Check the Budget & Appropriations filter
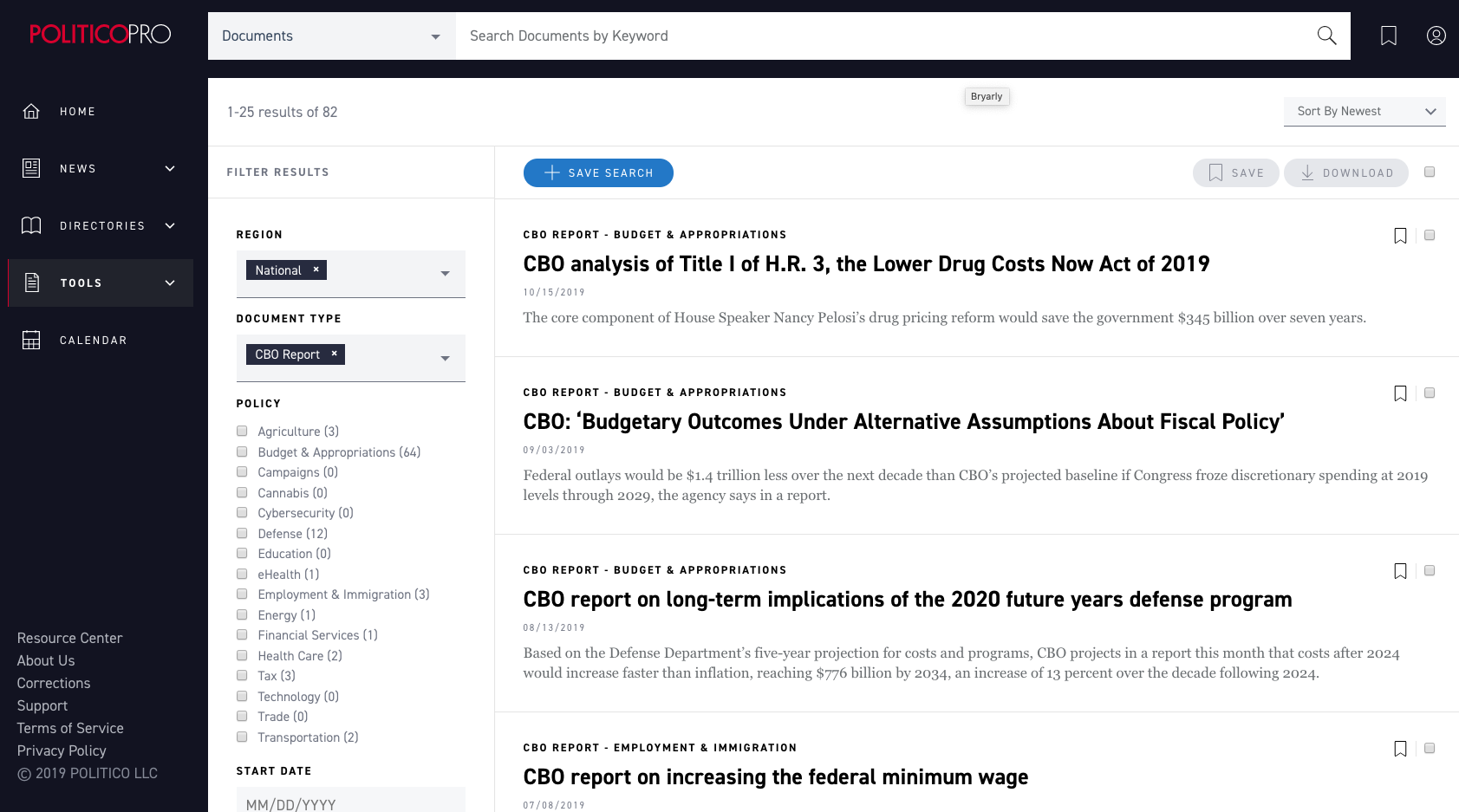This screenshot has height=812, width=1459. click(242, 451)
